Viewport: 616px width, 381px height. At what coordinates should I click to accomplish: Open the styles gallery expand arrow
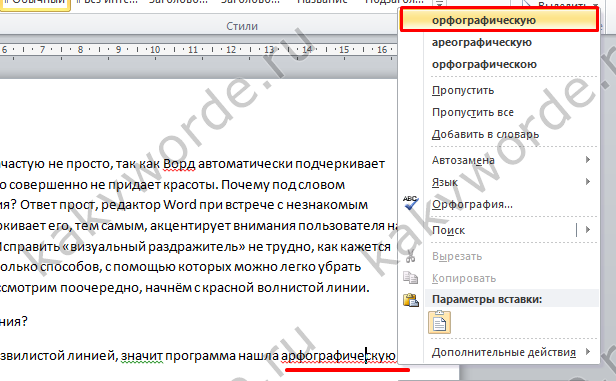pos(440,3)
